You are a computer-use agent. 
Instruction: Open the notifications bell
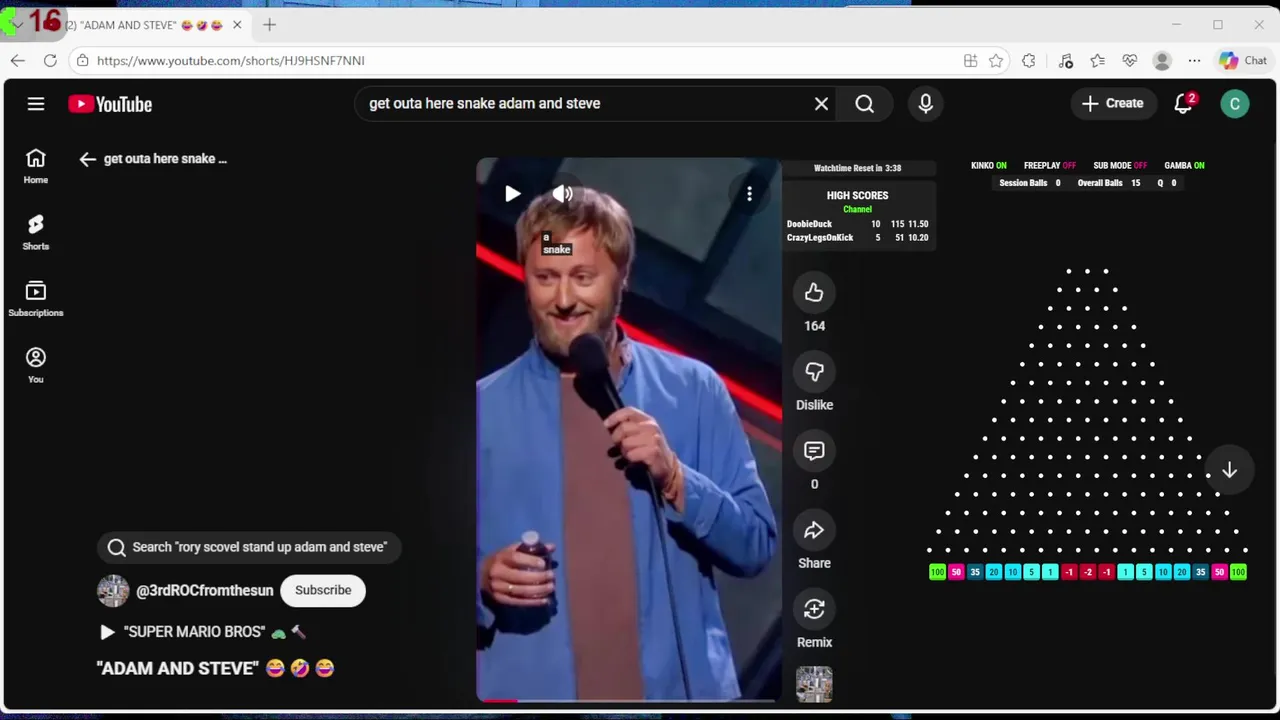tap(1184, 103)
